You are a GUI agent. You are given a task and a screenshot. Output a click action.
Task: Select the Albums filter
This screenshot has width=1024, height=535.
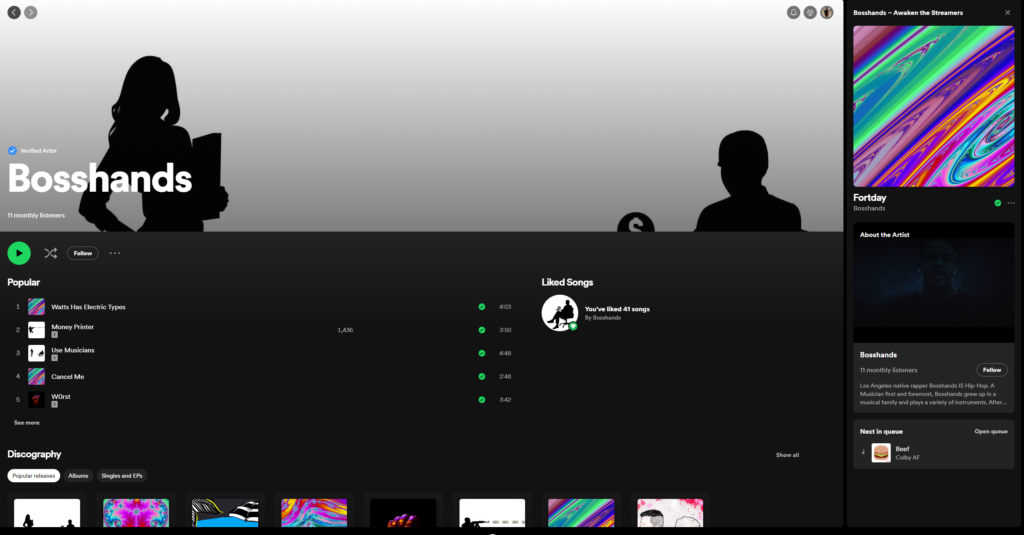point(78,476)
